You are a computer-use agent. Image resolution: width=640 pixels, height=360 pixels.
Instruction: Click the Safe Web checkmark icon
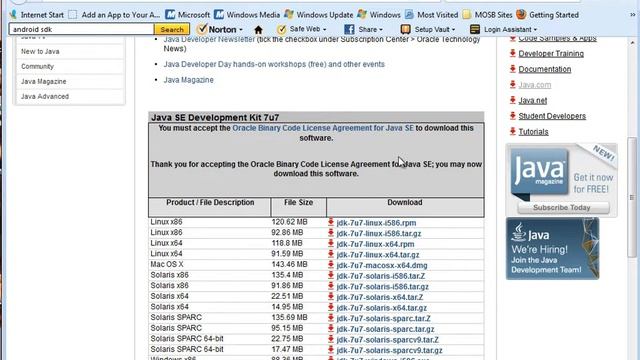tap(281, 29)
